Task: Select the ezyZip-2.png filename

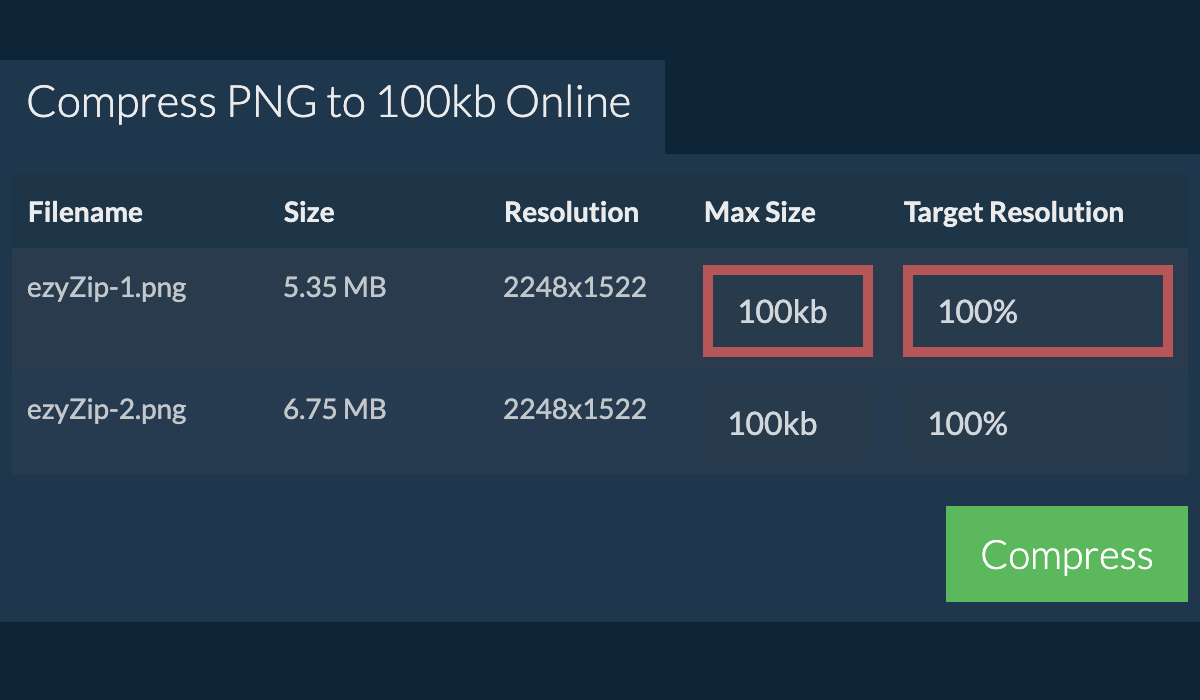Action: pyautogui.click(x=107, y=409)
